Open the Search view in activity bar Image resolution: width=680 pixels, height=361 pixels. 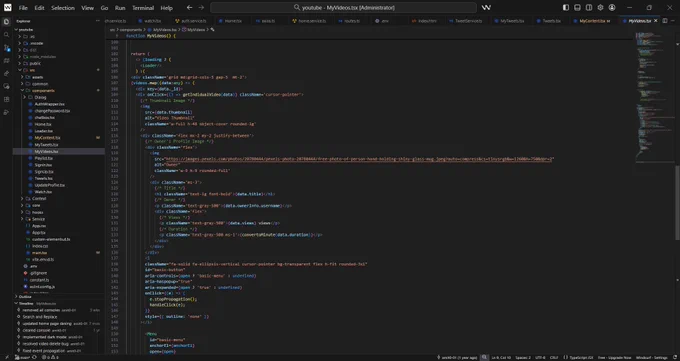coord(6,35)
